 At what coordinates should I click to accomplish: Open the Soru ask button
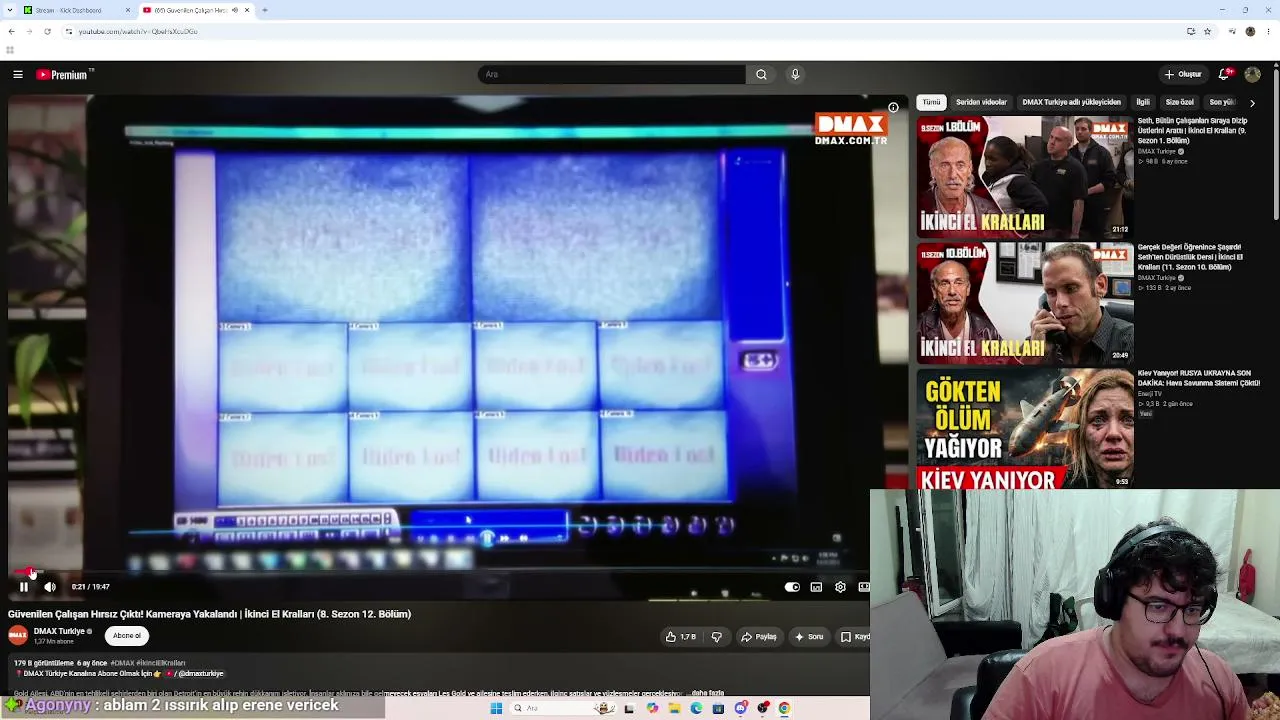click(x=809, y=637)
